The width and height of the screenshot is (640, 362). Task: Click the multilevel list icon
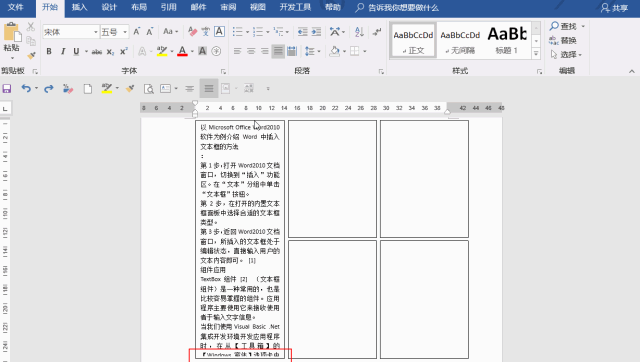point(279,31)
